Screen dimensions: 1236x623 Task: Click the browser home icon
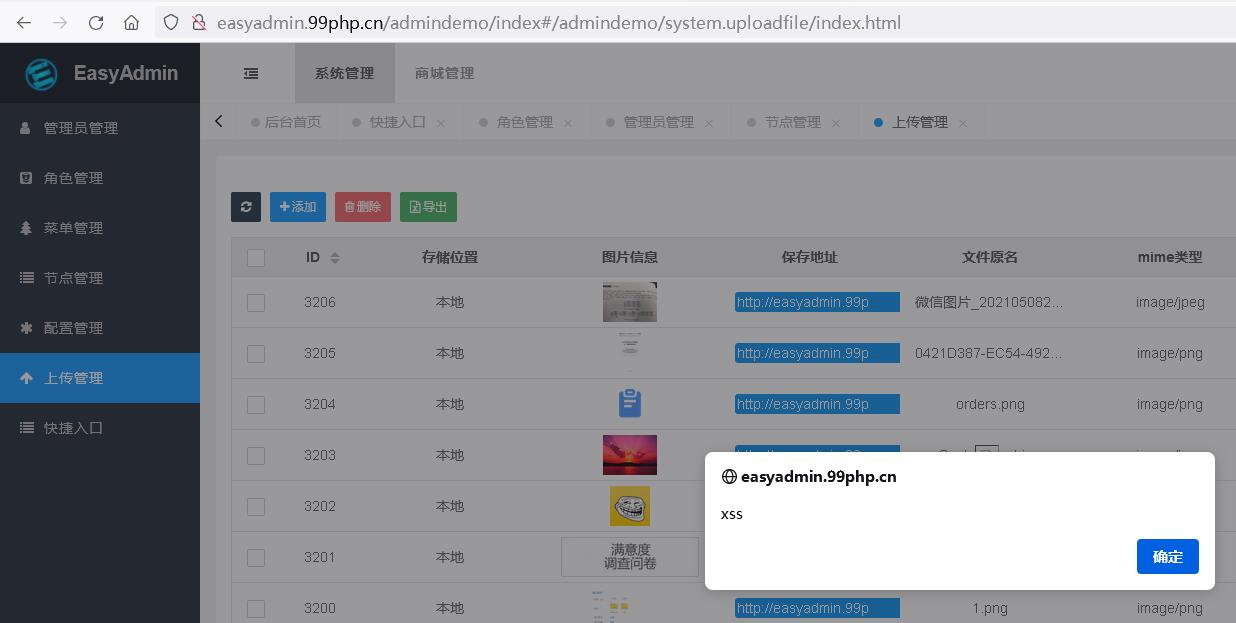pos(131,21)
